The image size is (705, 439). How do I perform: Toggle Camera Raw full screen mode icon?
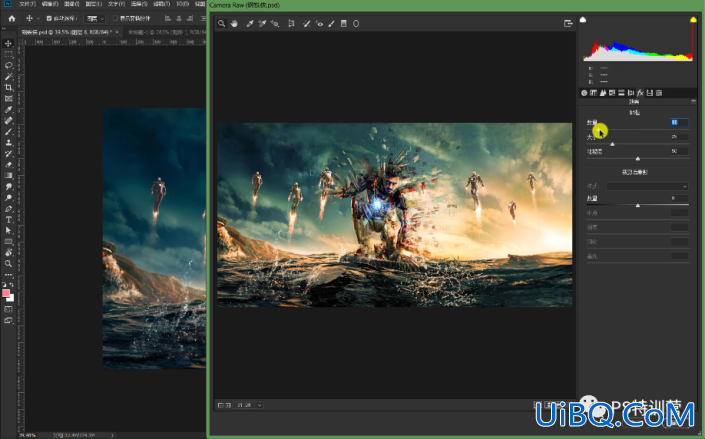[568, 23]
